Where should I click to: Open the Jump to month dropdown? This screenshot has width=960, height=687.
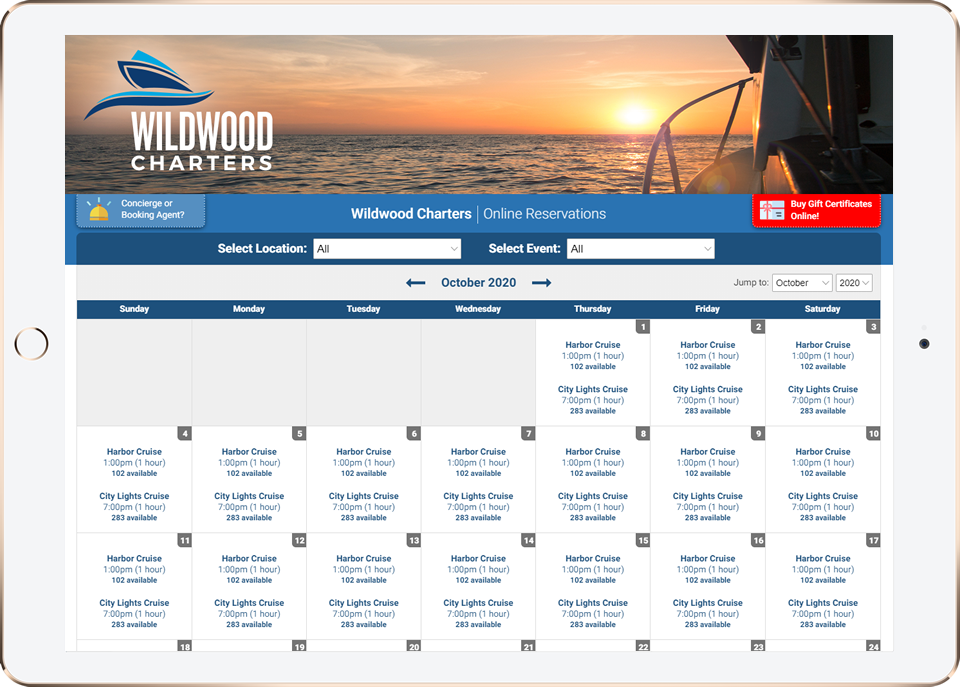point(801,283)
